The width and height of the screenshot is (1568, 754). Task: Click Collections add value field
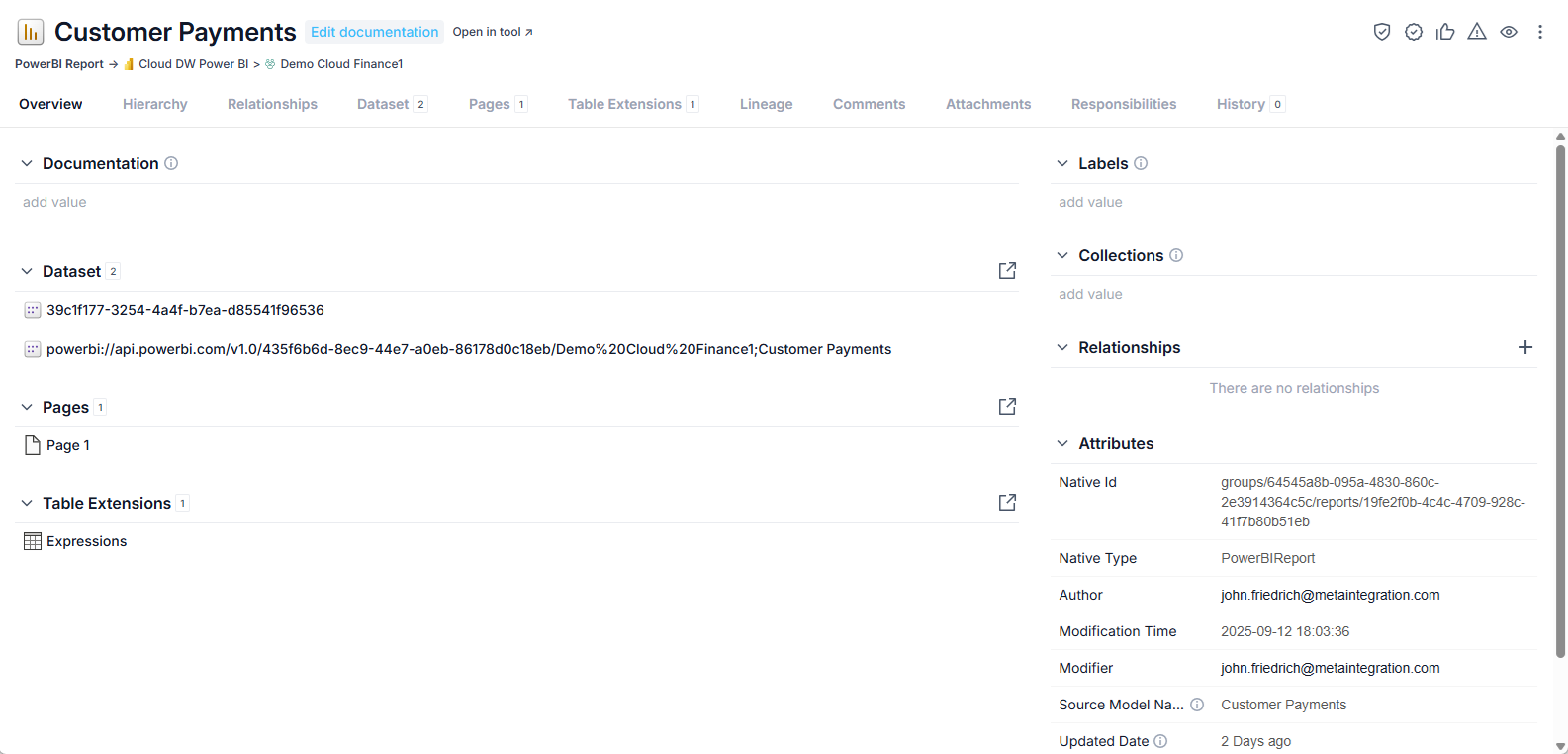pyautogui.click(x=1090, y=294)
